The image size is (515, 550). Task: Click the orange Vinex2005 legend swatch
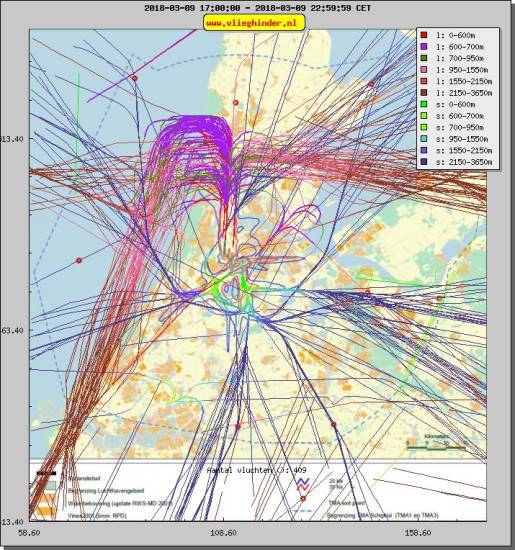46,511
